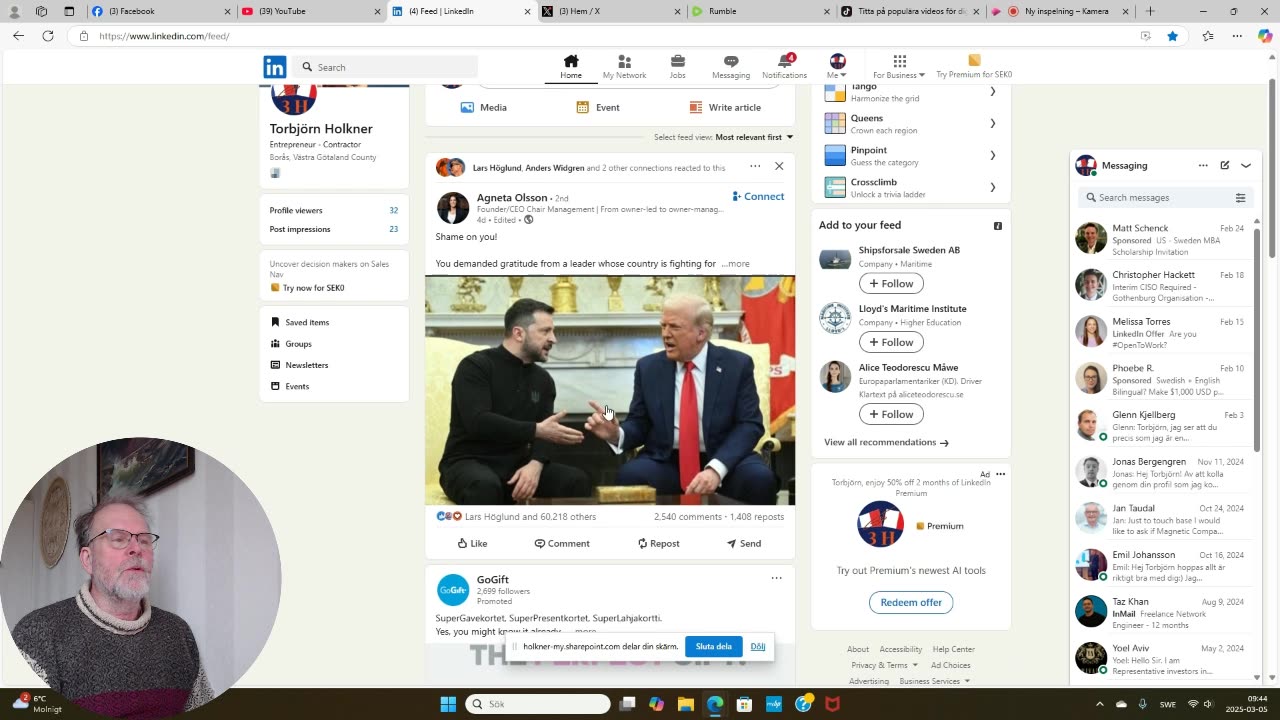
Task: Repost Agneta Olsson's post
Action: pyautogui.click(x=658, y=543)
